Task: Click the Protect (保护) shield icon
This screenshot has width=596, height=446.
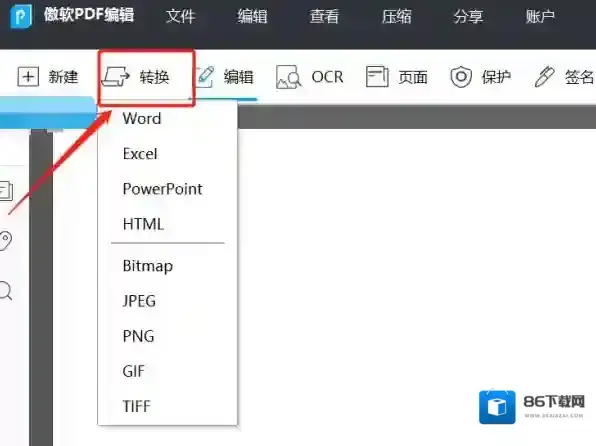Action: click(461, 77)
